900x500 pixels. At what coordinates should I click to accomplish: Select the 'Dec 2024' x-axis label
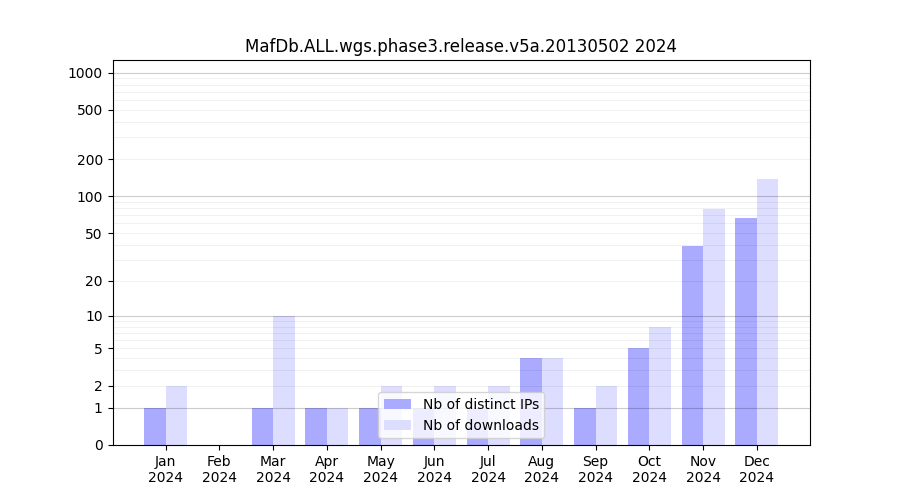[x=757, y=469]
